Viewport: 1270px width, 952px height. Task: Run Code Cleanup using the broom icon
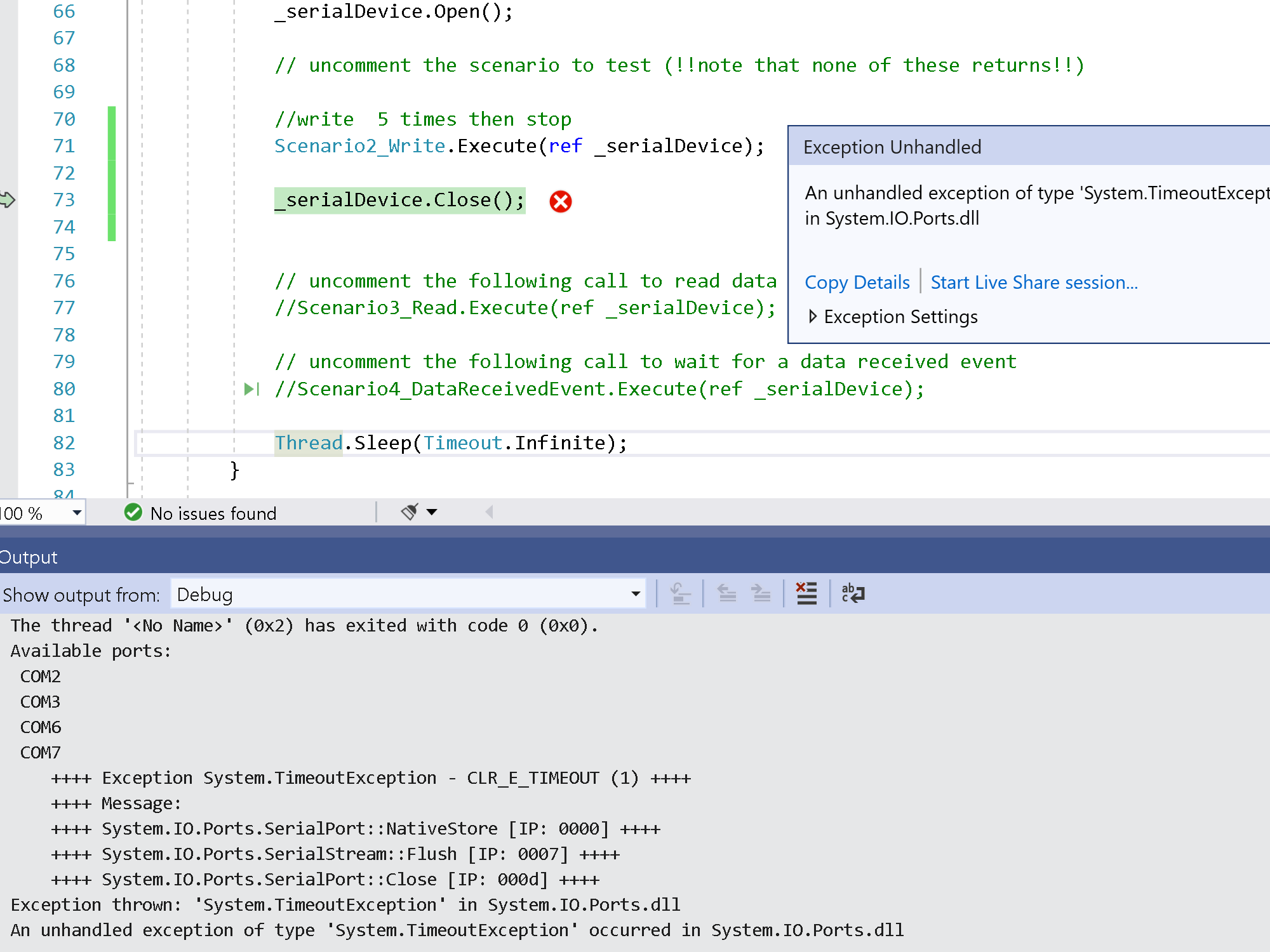(x=408, y=512)
